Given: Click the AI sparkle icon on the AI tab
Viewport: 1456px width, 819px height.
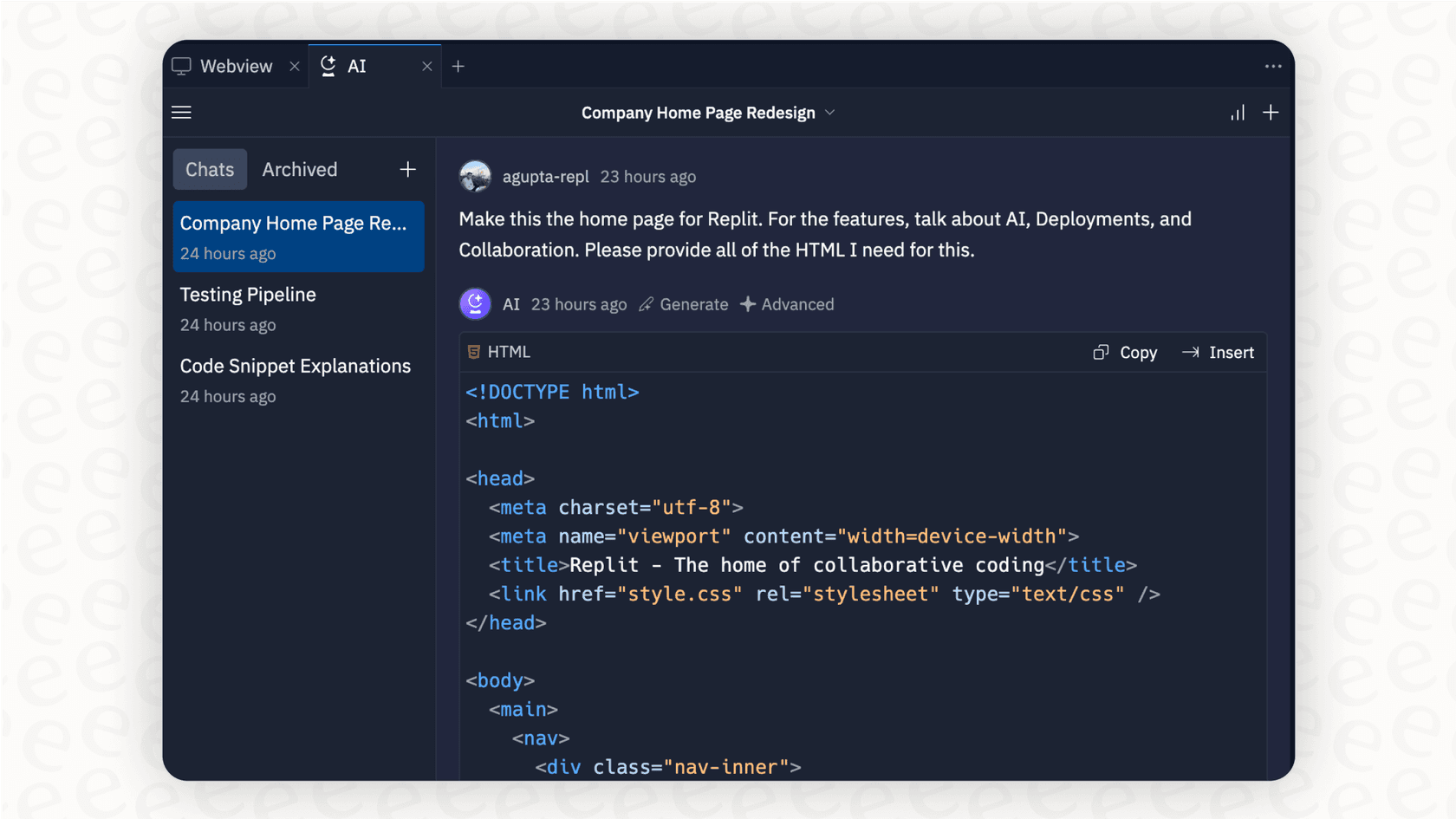Looking at the screenshot, I should 328,65.
